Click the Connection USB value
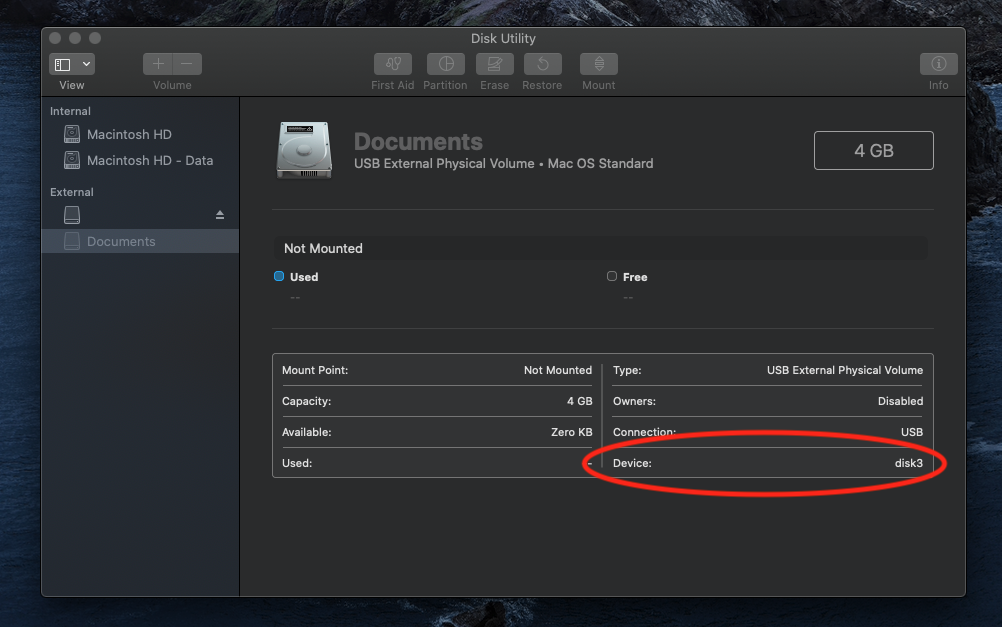This screenshot has height=627, width=1002. pos(912,432)
